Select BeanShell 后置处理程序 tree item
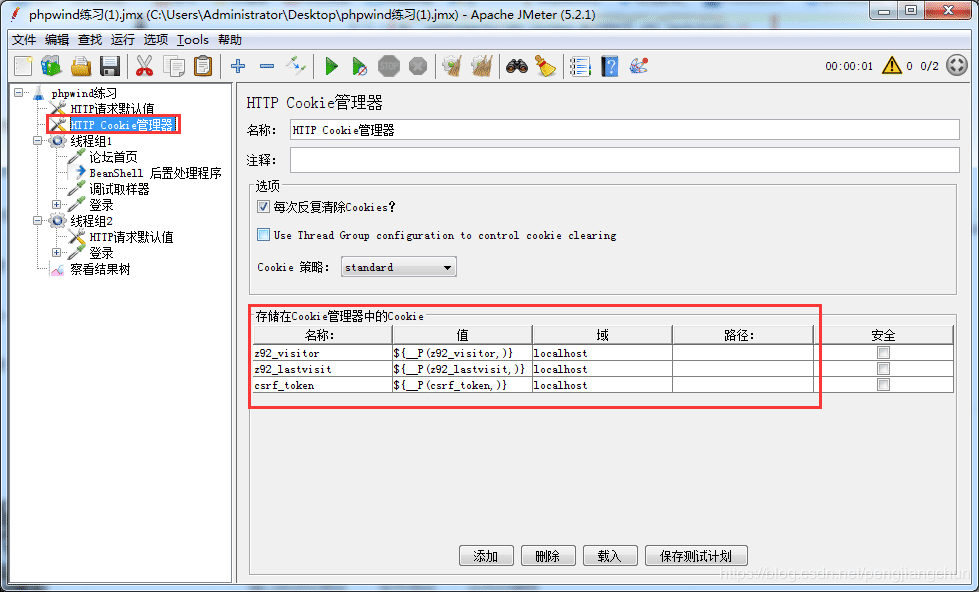Image resolution: width=979 pixels, height=592 pixels. click(155, 173)
